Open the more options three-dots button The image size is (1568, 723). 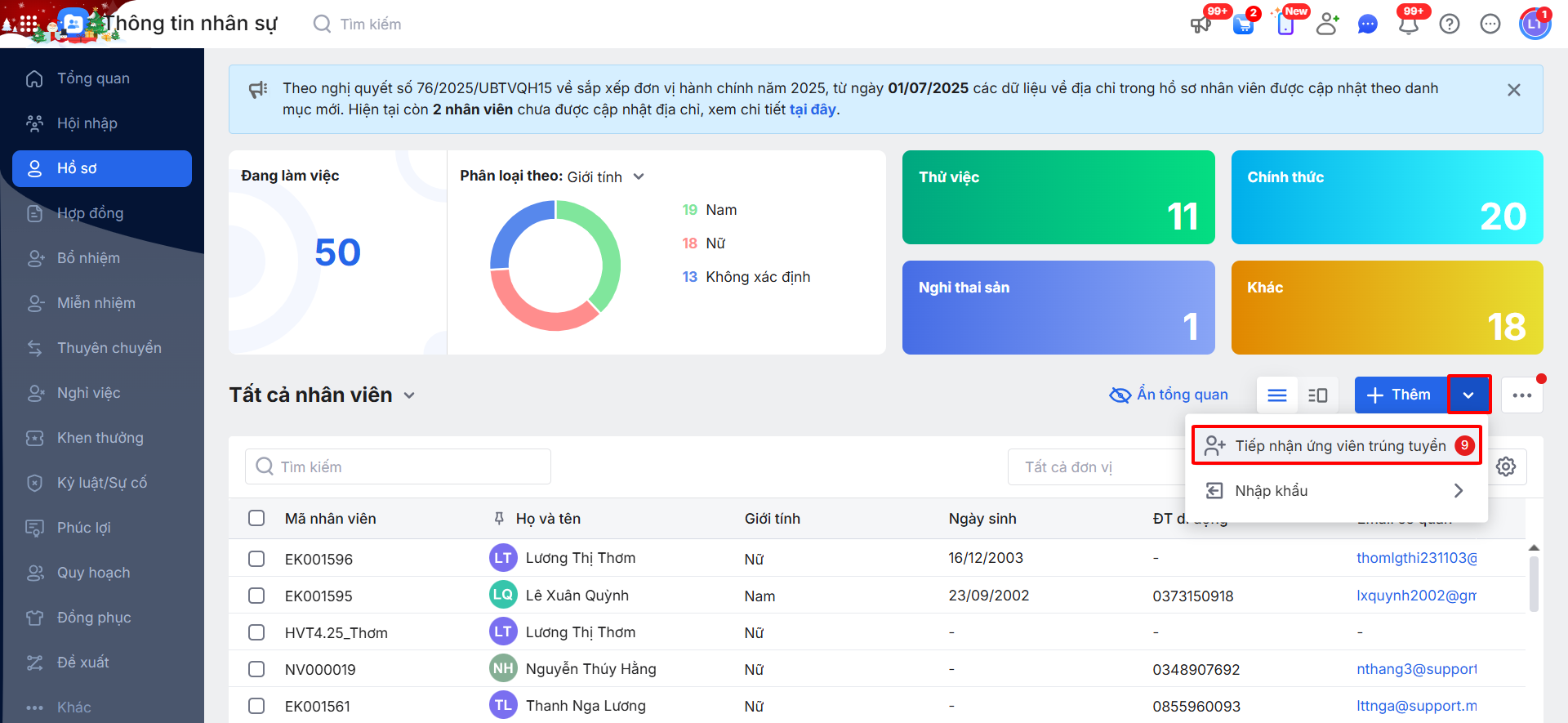[1522, 395]
